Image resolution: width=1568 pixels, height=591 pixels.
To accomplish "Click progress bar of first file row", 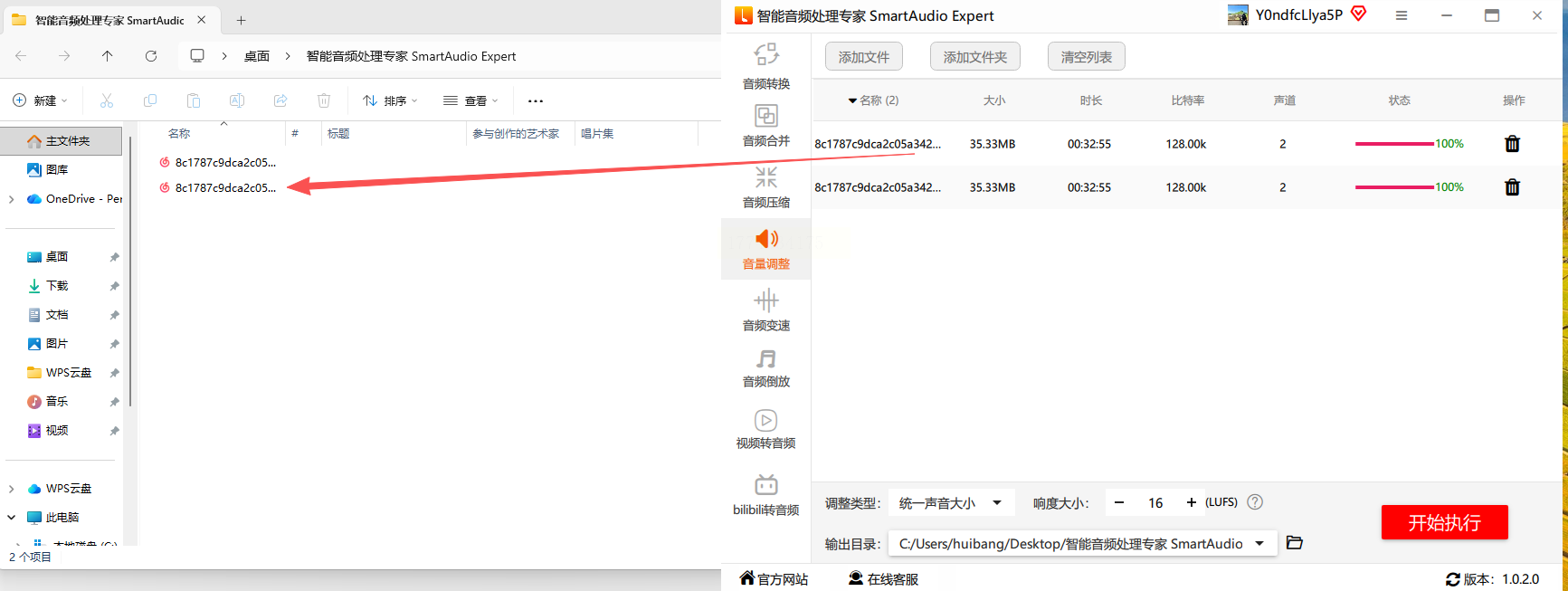I will tap(1394, 144).
